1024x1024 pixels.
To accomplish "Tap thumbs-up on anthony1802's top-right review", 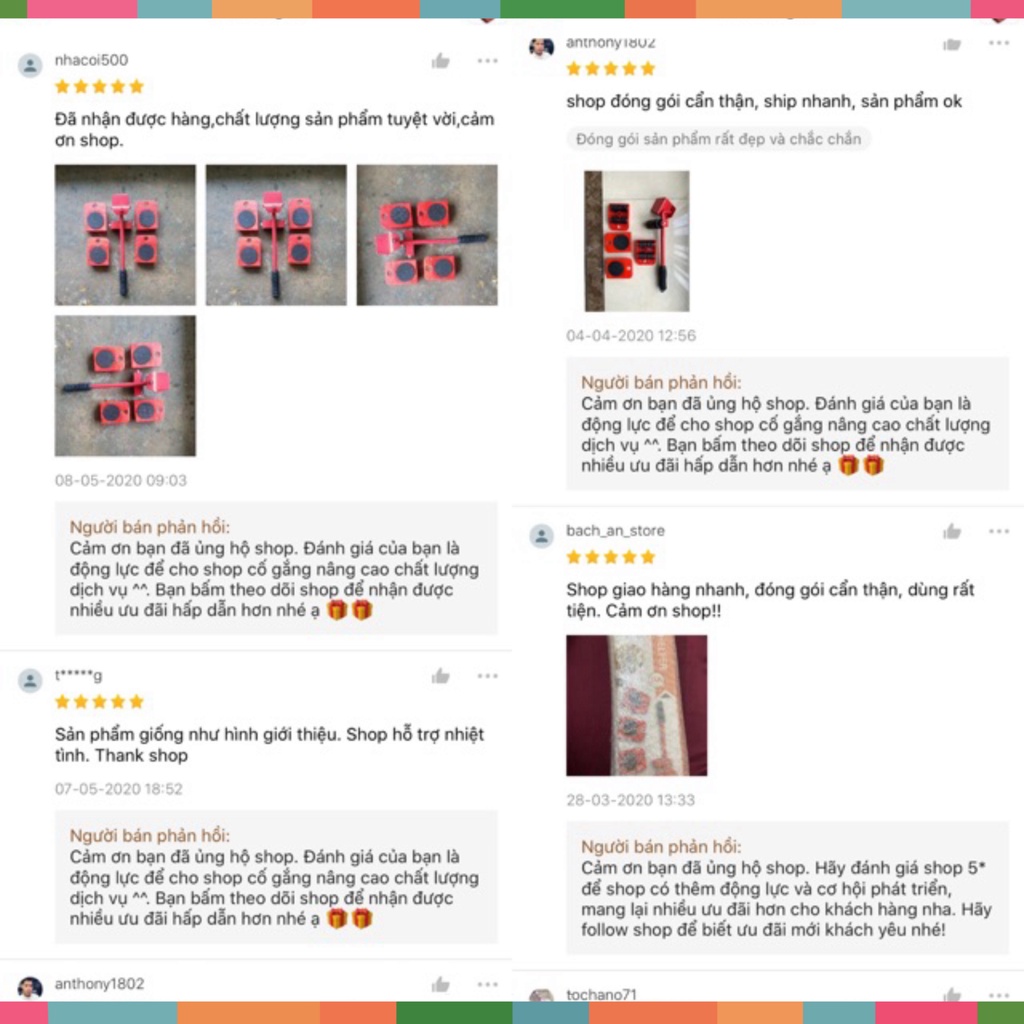I will 952,44.
